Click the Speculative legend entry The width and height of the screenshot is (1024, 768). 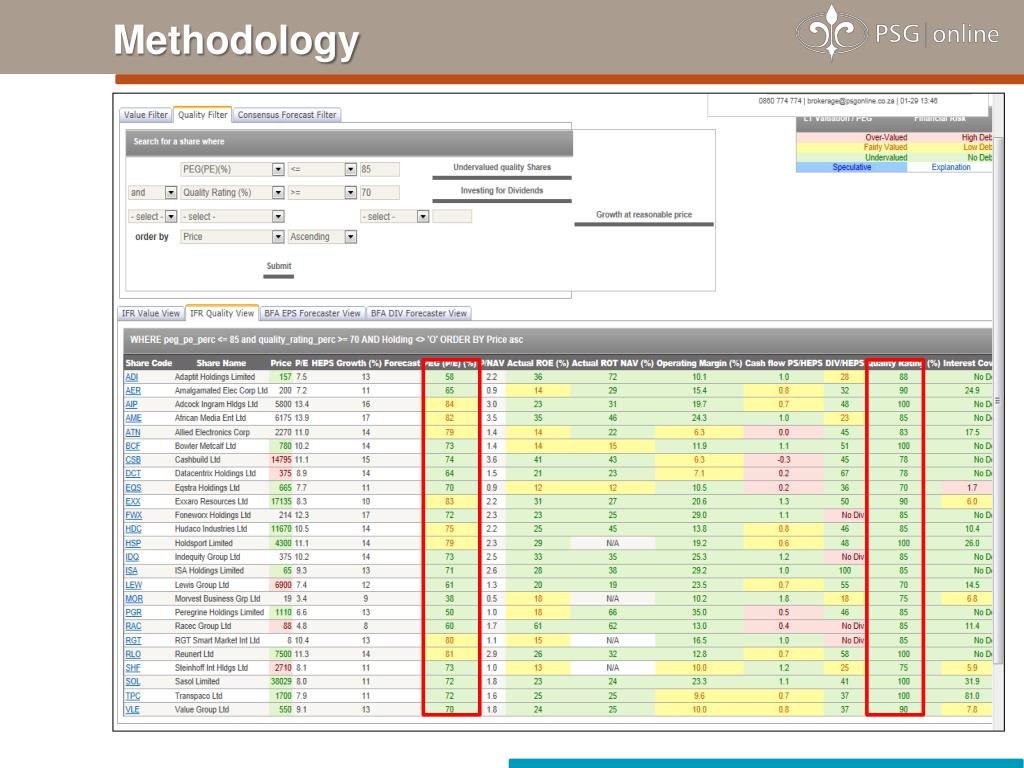point(852,167)
